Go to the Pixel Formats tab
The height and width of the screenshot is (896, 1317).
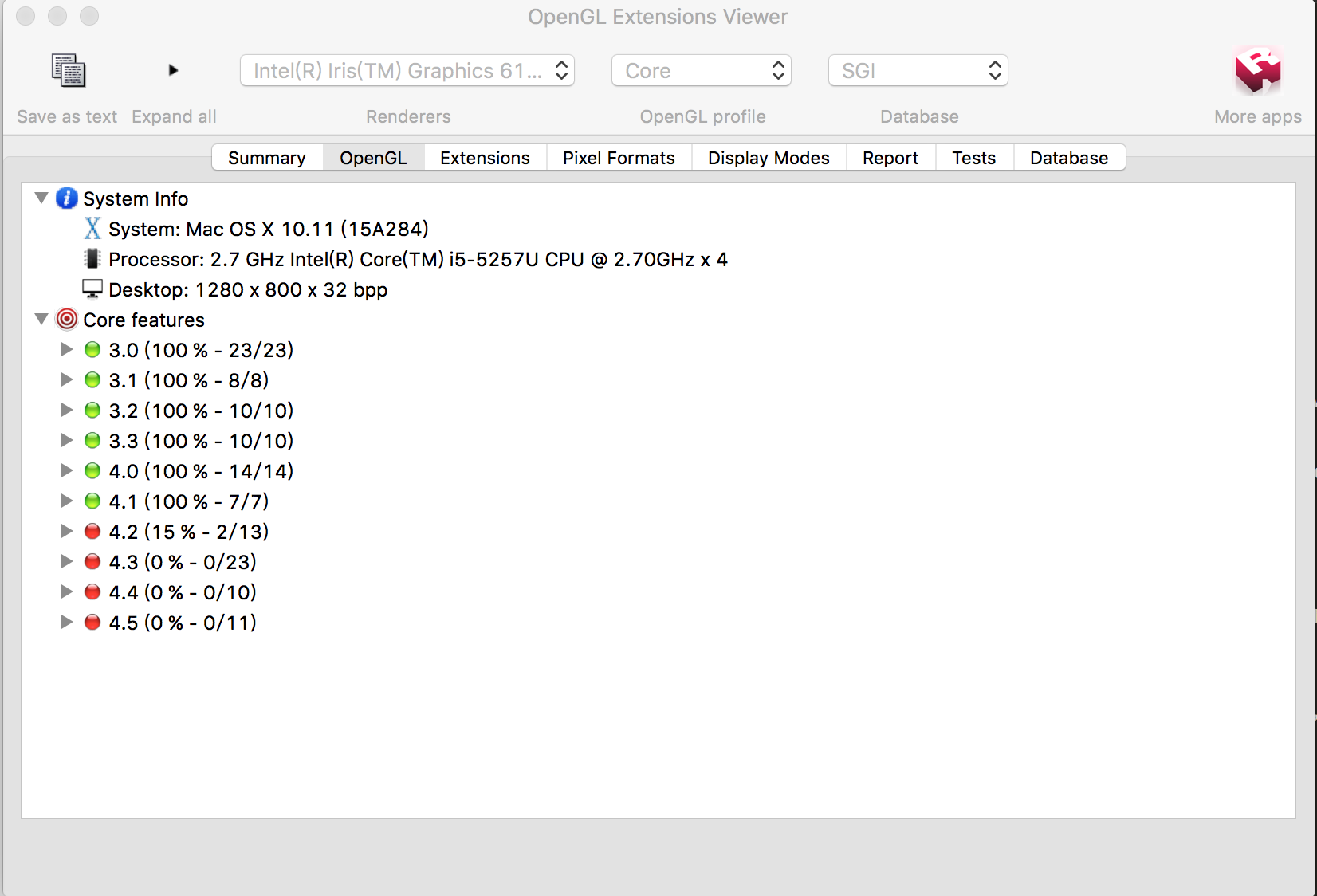coord(619,158)
